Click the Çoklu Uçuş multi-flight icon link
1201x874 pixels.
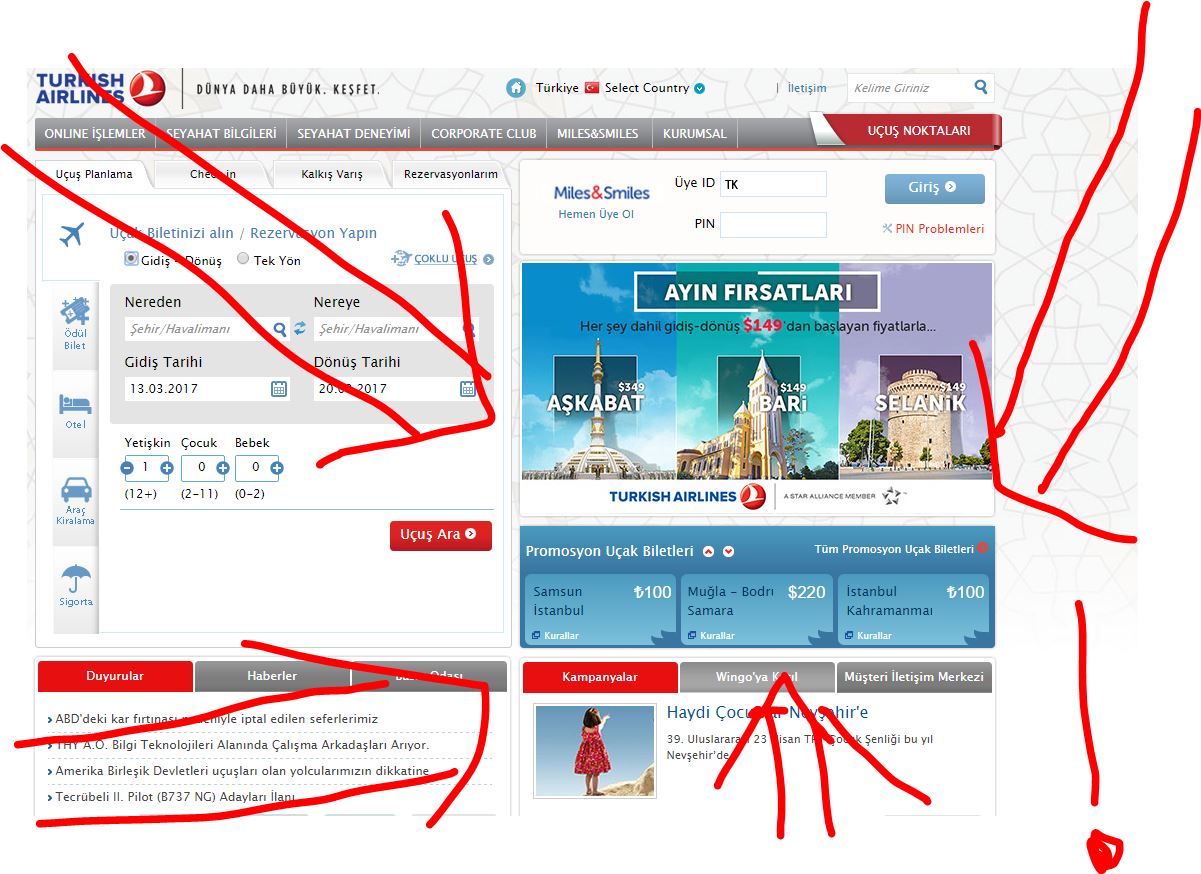point(442,259)
